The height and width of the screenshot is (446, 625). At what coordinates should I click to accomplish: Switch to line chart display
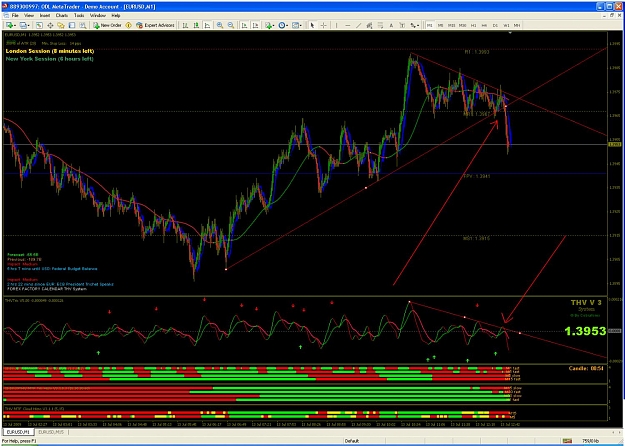[x=207, y=25]
